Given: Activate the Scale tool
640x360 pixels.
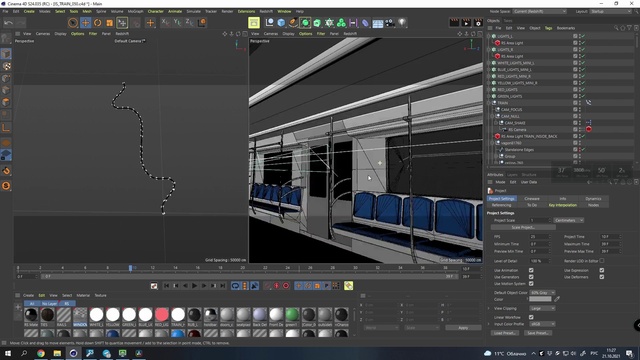Looking at the screenshot, I should click(109, 23).
